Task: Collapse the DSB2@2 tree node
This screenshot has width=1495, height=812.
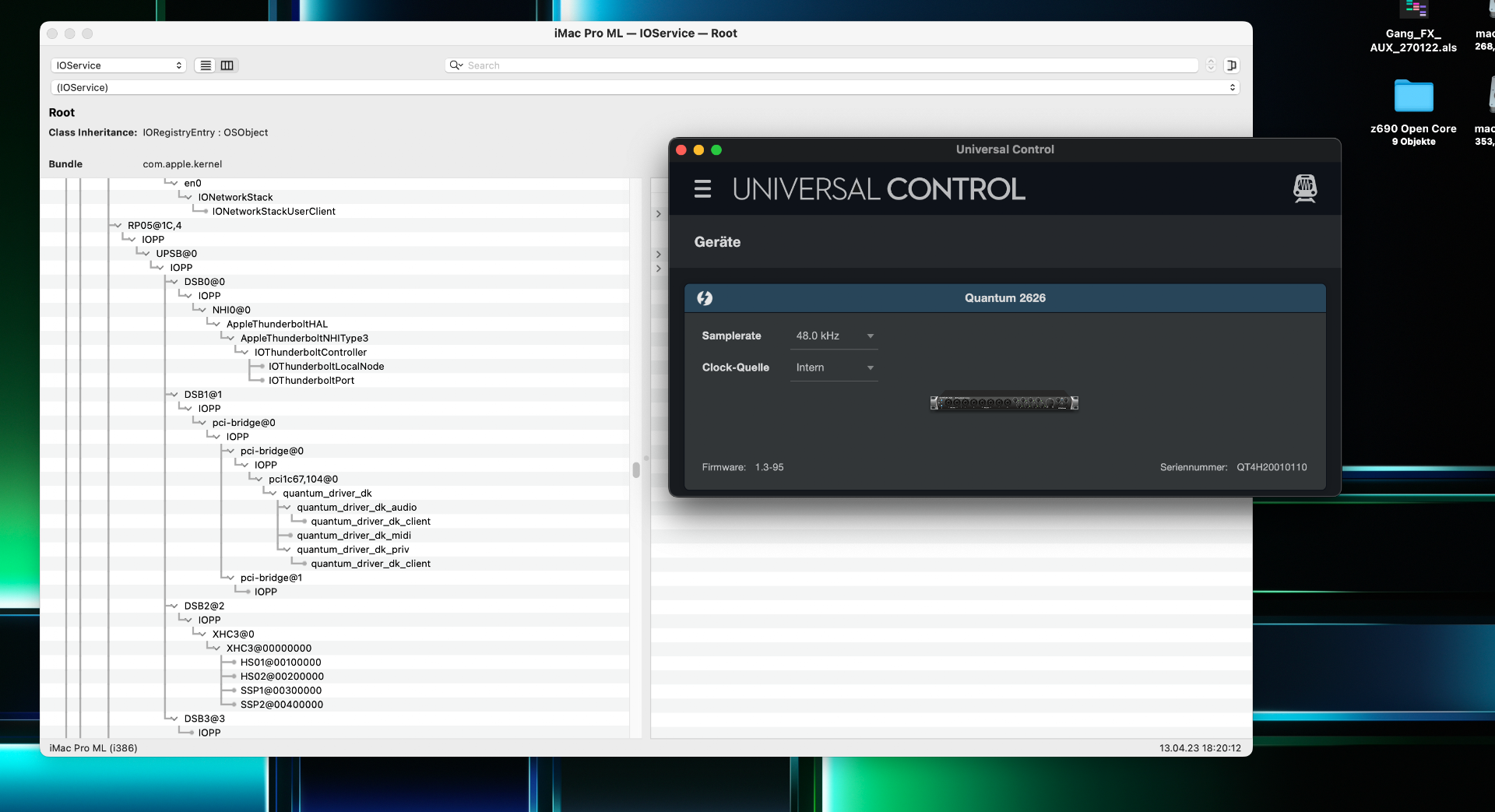Action: 174,606
